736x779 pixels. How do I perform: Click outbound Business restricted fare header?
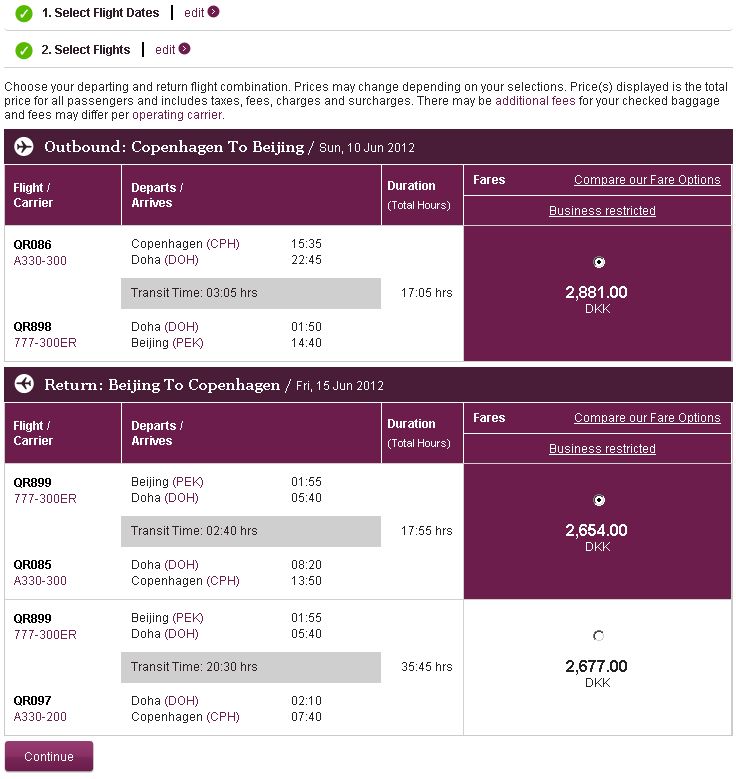pyautogui.click(x=602, y=211)
